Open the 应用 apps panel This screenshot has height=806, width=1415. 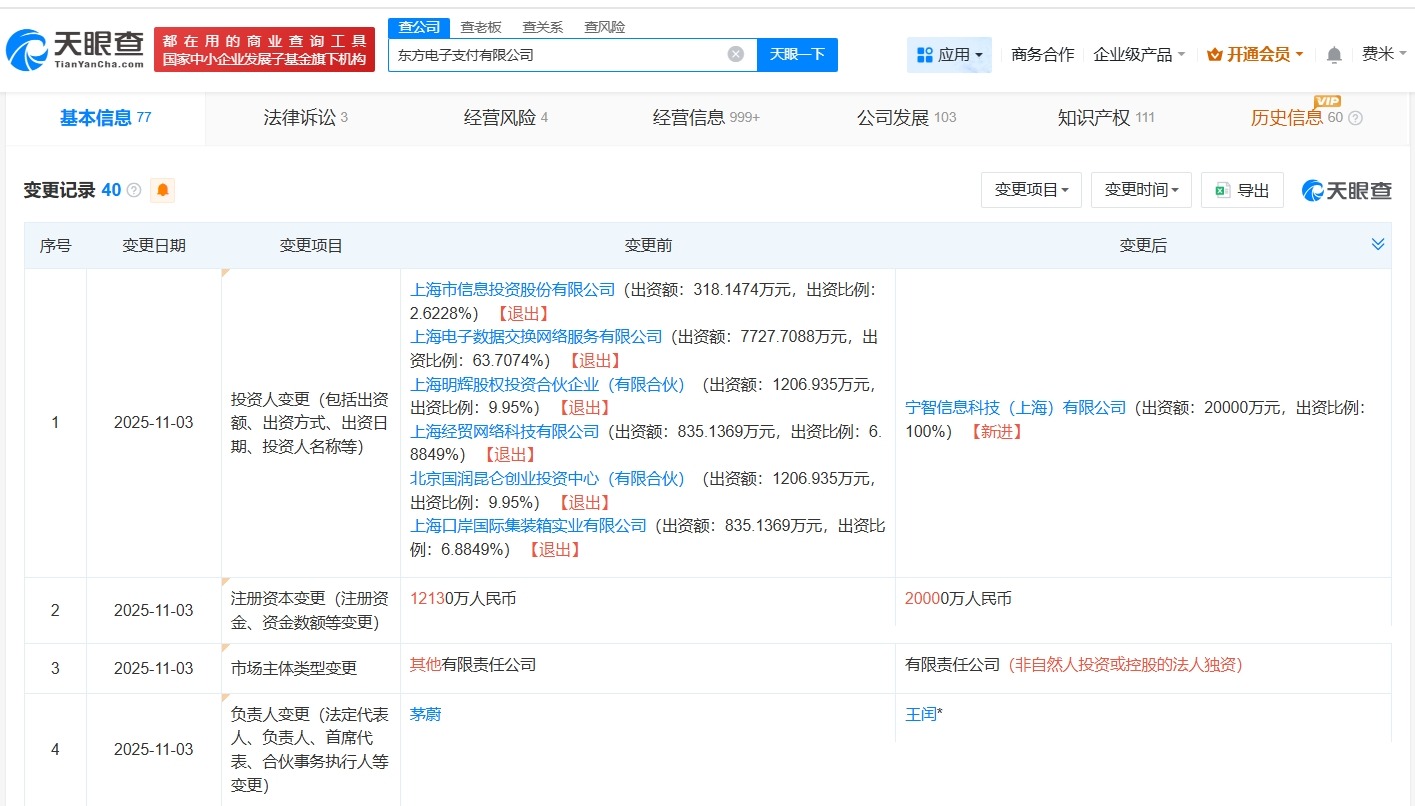coord(949,55)
